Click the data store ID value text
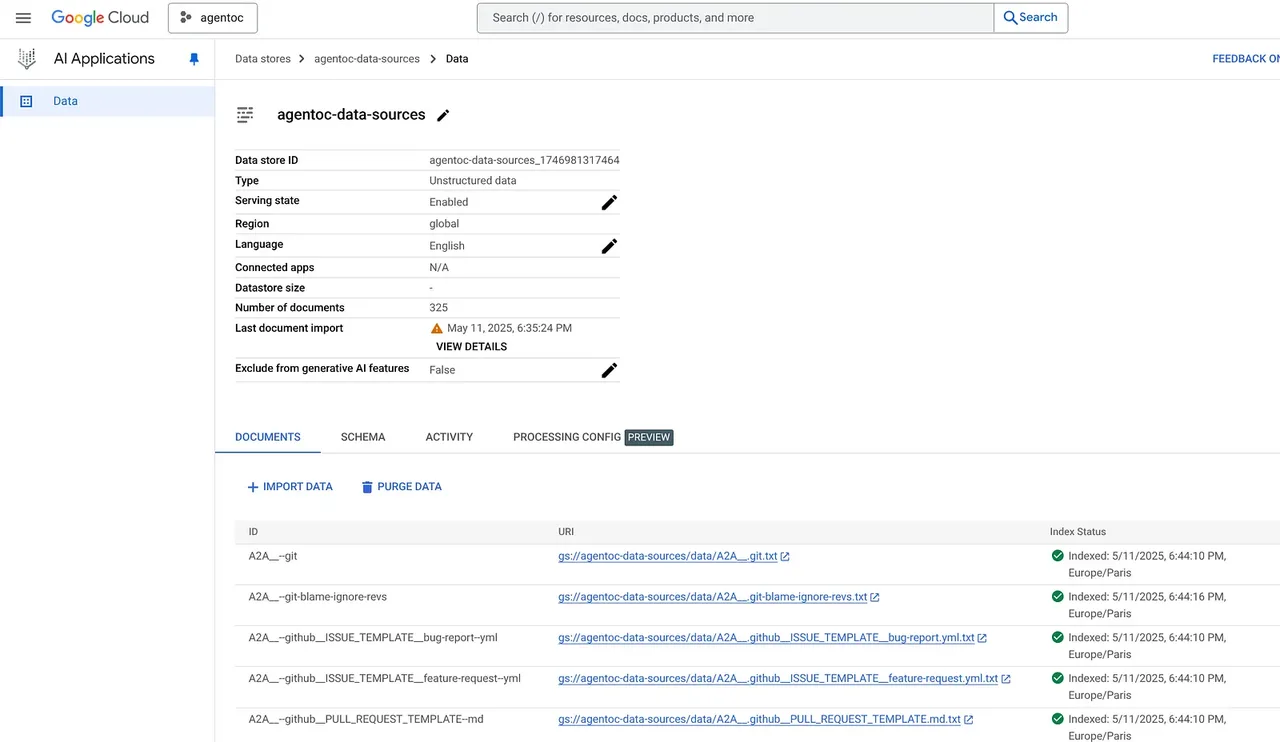Image resolution: width=1280 pixels, height=742 pixels. 524,160
